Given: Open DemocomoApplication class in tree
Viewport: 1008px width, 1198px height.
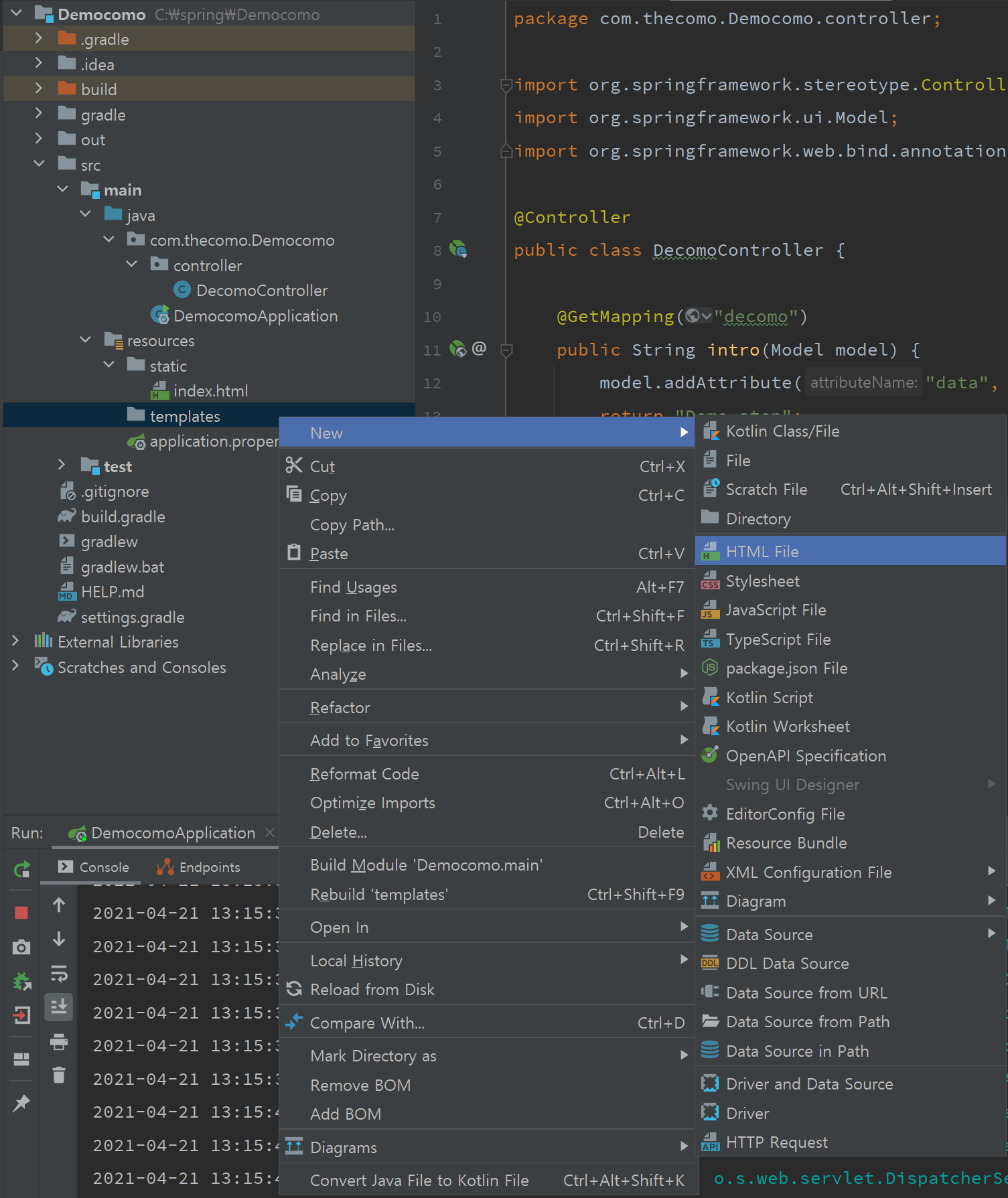Looking at the screenshot, I should [x=255, y=316].
